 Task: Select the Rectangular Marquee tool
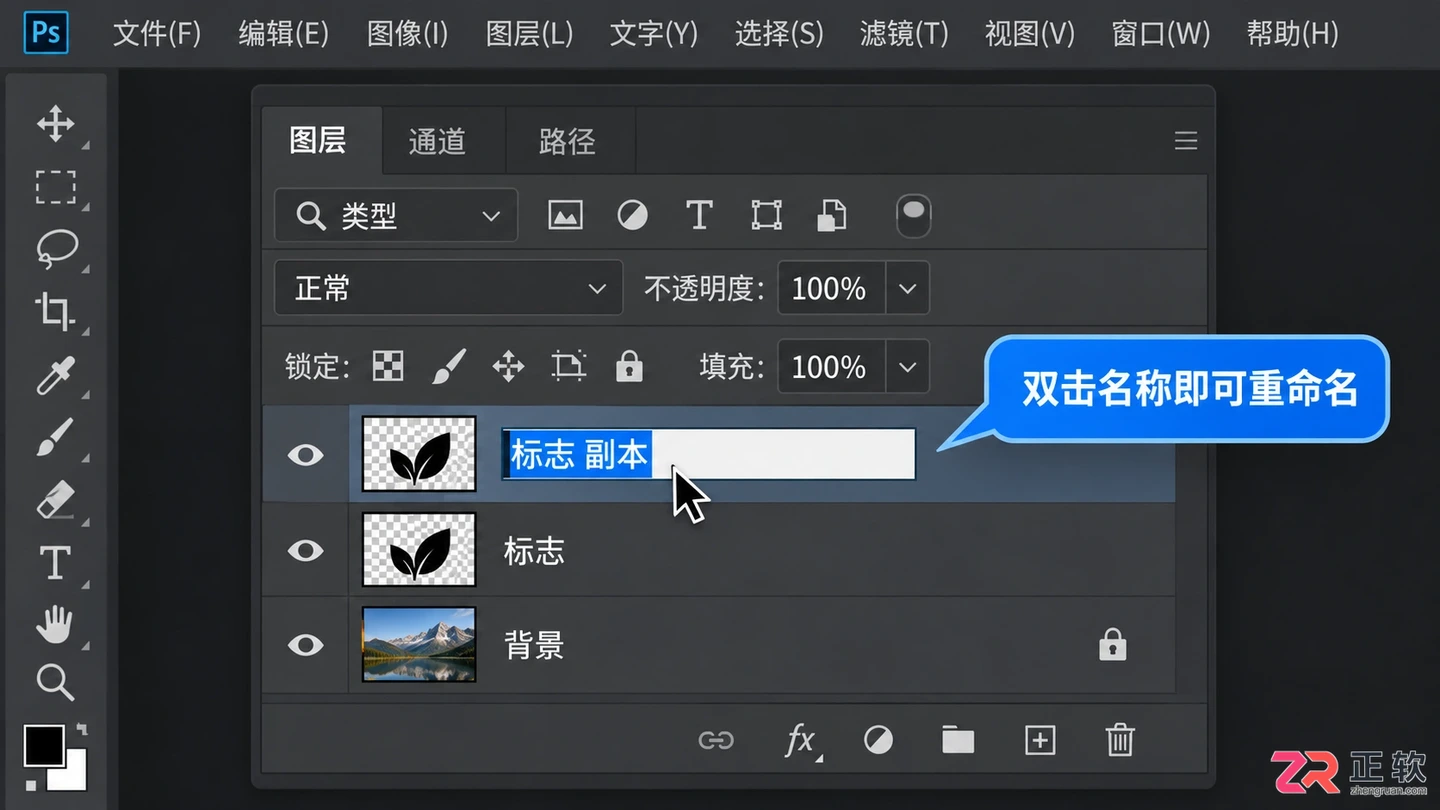pos(55,187)
